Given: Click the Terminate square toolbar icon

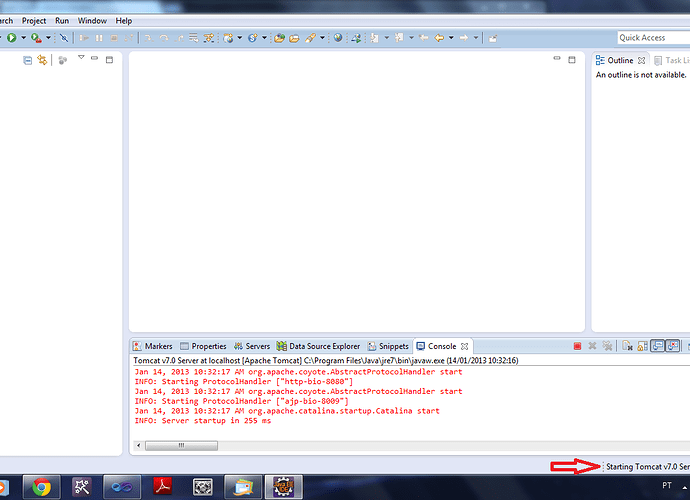Looking at the screenshot, I should 114,38.
